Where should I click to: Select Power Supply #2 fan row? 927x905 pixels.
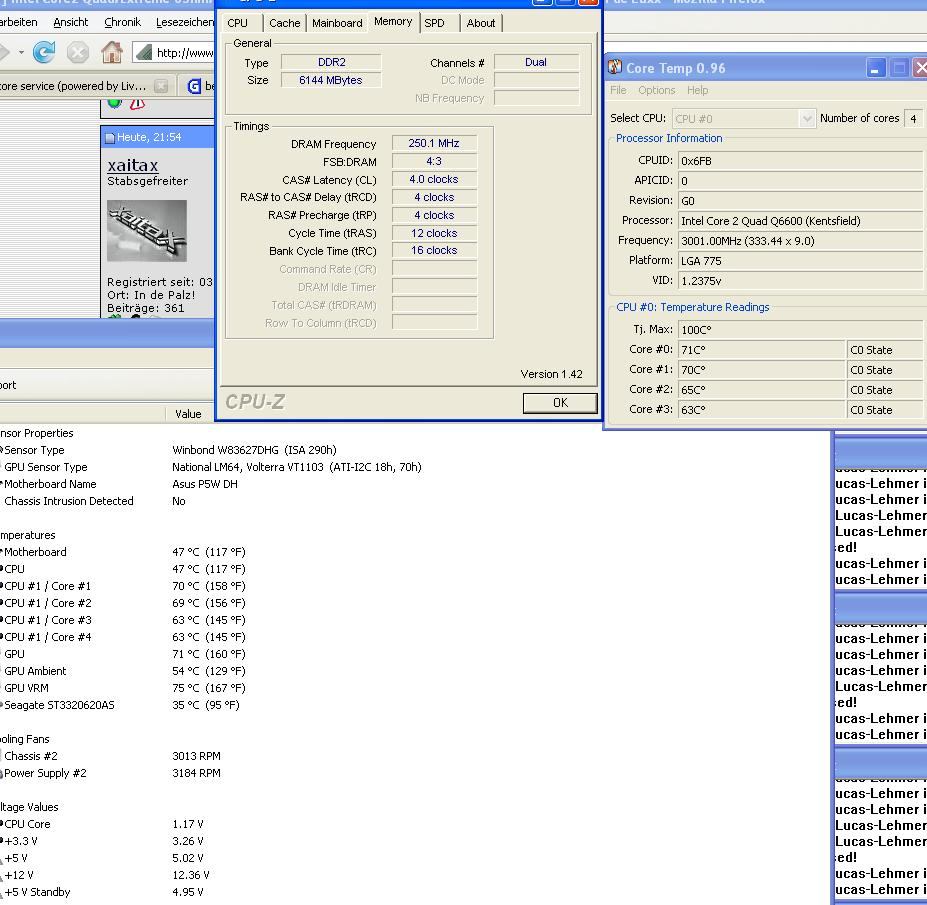coord(111,773)
